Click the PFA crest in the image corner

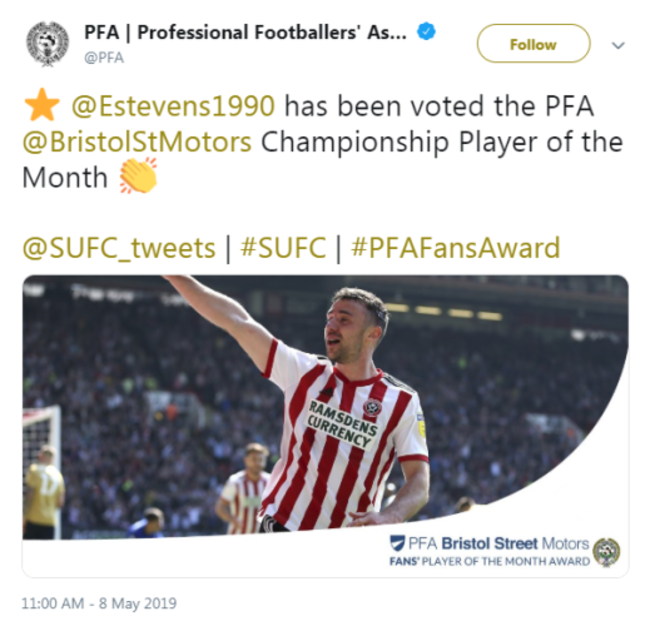coord(606,551)
